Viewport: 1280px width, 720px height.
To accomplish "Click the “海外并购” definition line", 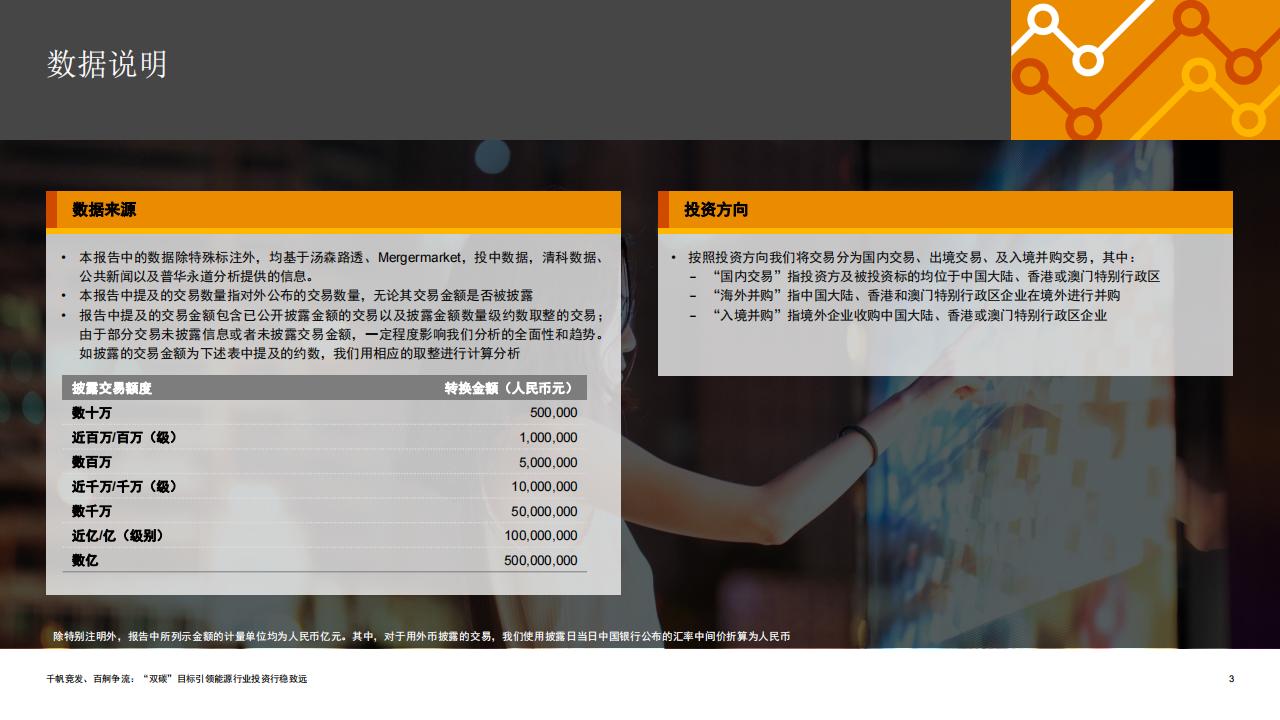I will 915,295.
